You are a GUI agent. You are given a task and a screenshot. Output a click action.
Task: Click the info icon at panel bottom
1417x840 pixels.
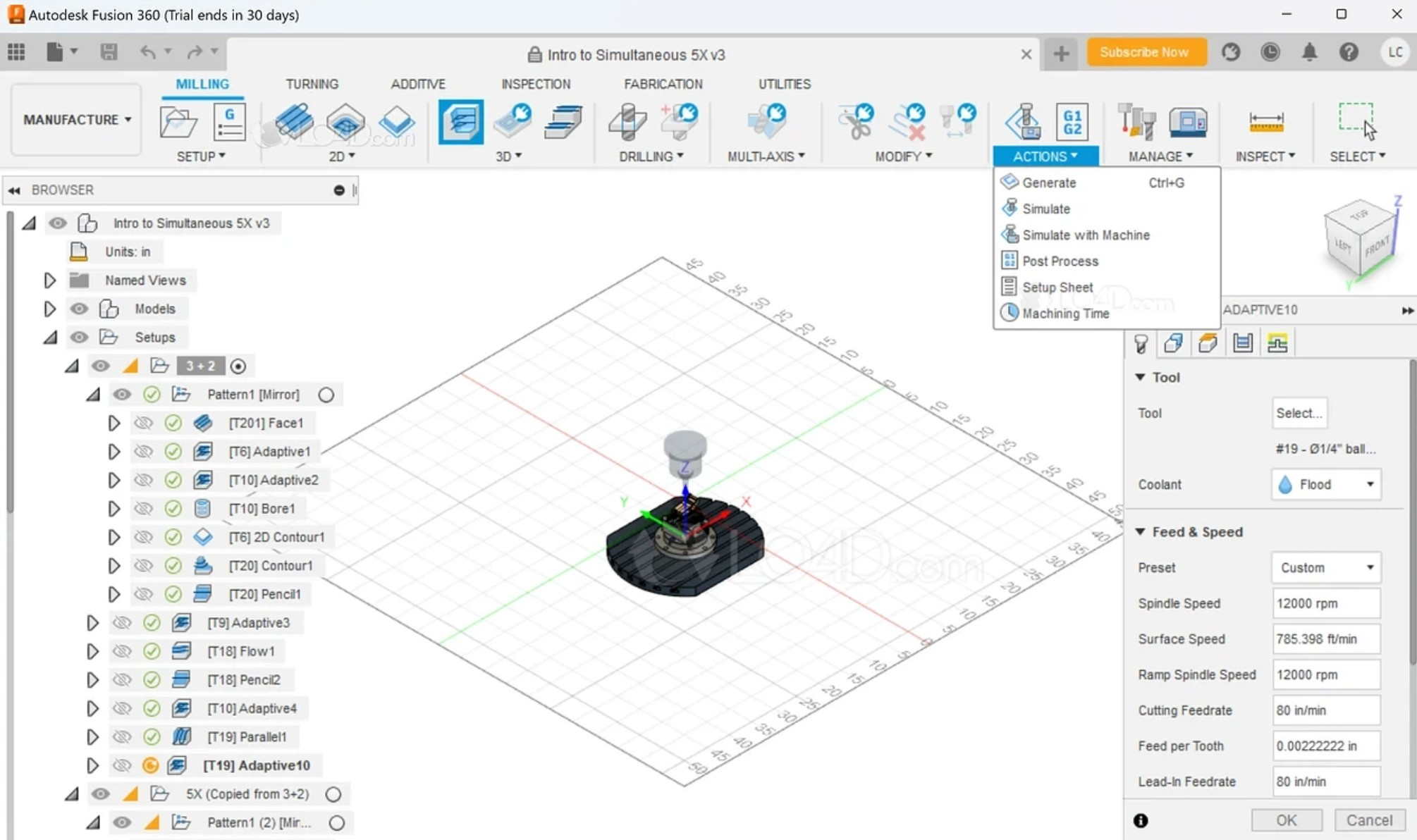coord(1141,820)
